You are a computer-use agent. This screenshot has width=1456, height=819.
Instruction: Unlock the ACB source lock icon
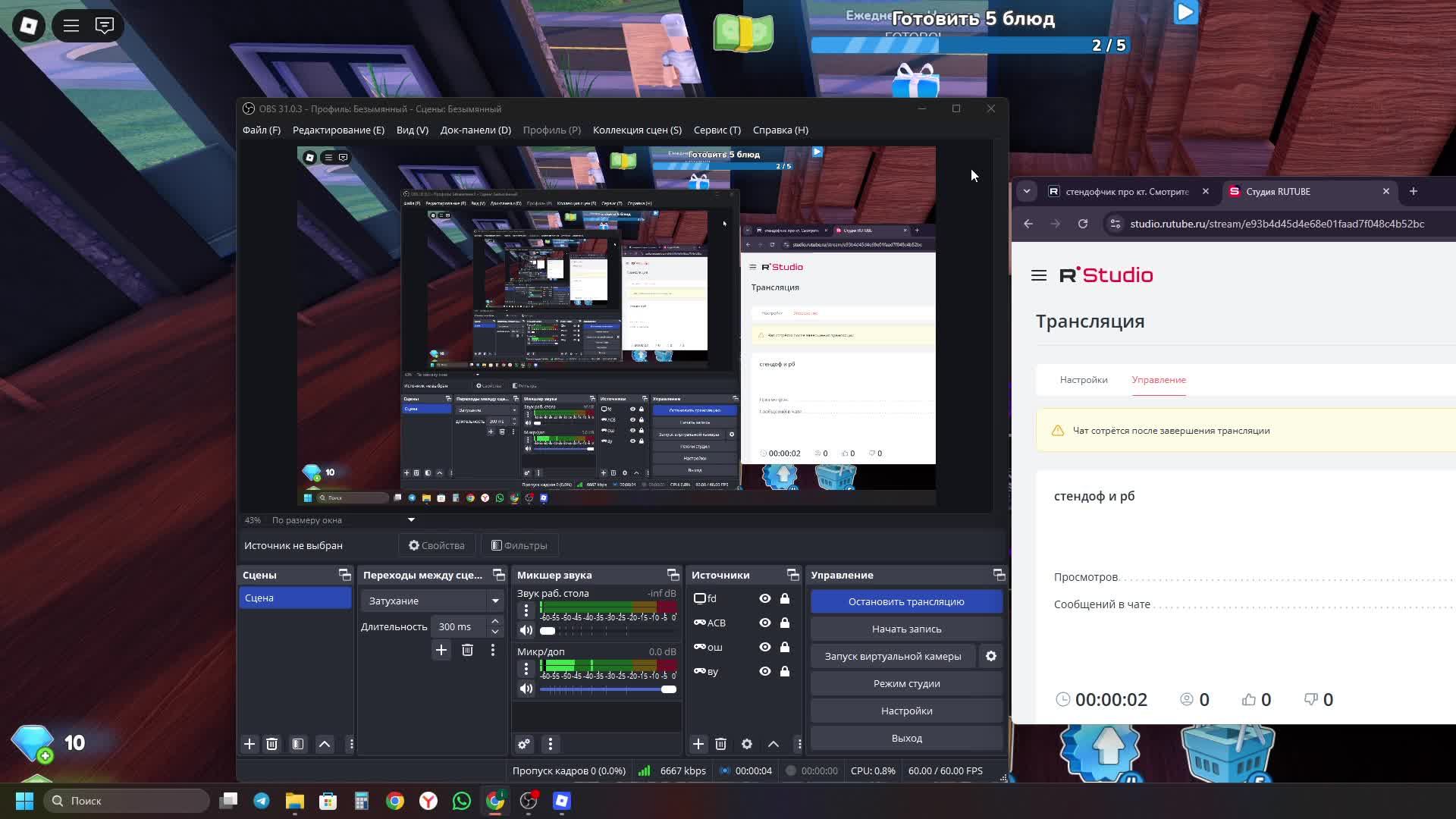point(785,623)
